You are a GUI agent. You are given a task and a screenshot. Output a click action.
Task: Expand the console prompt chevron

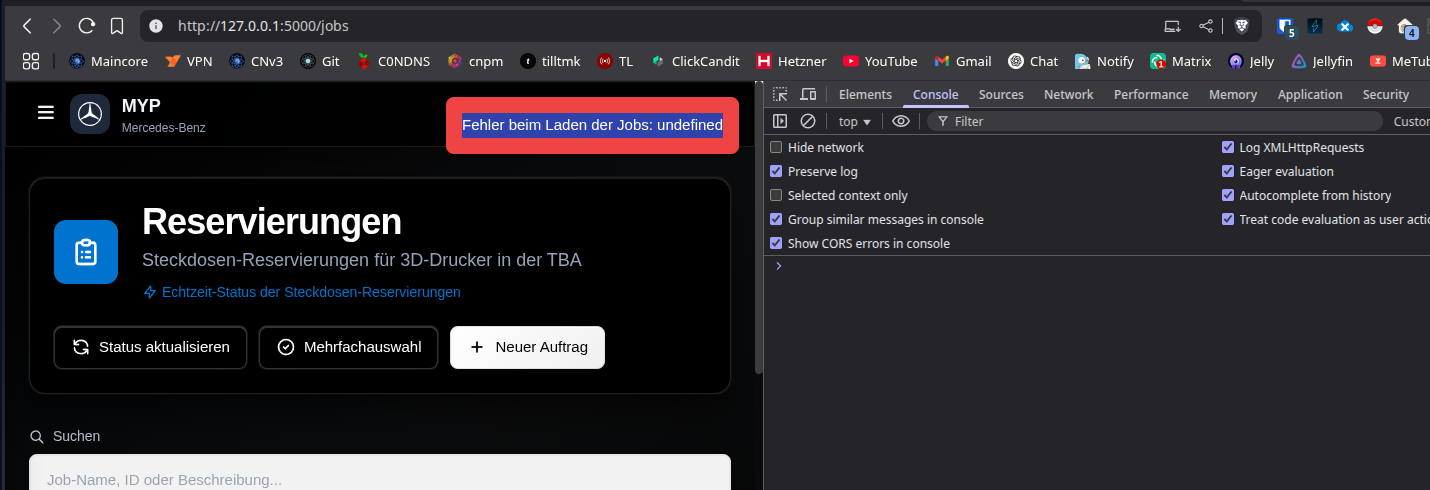click(x=779, y=266)
